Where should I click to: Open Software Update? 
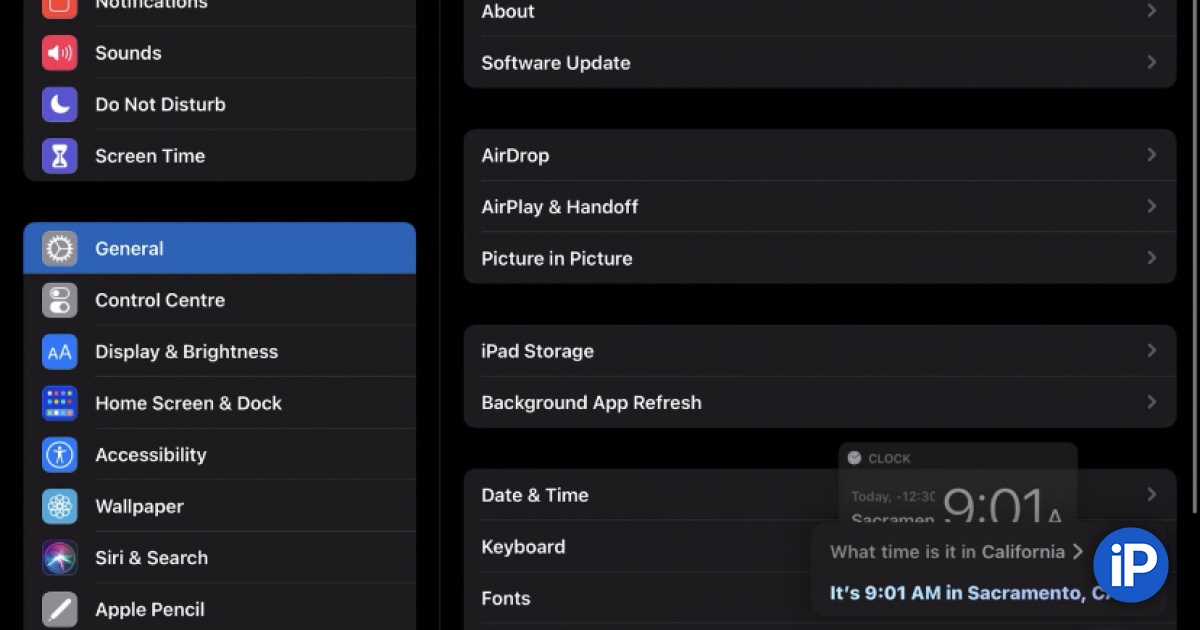pos(820,63)
